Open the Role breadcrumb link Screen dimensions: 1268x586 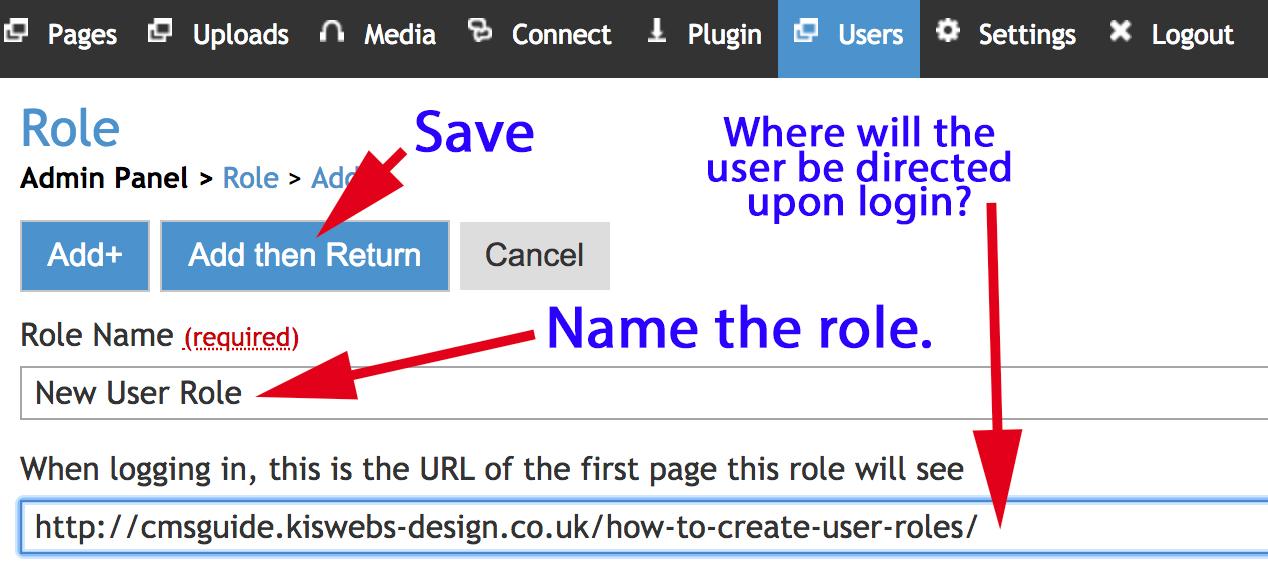point(251,178)
